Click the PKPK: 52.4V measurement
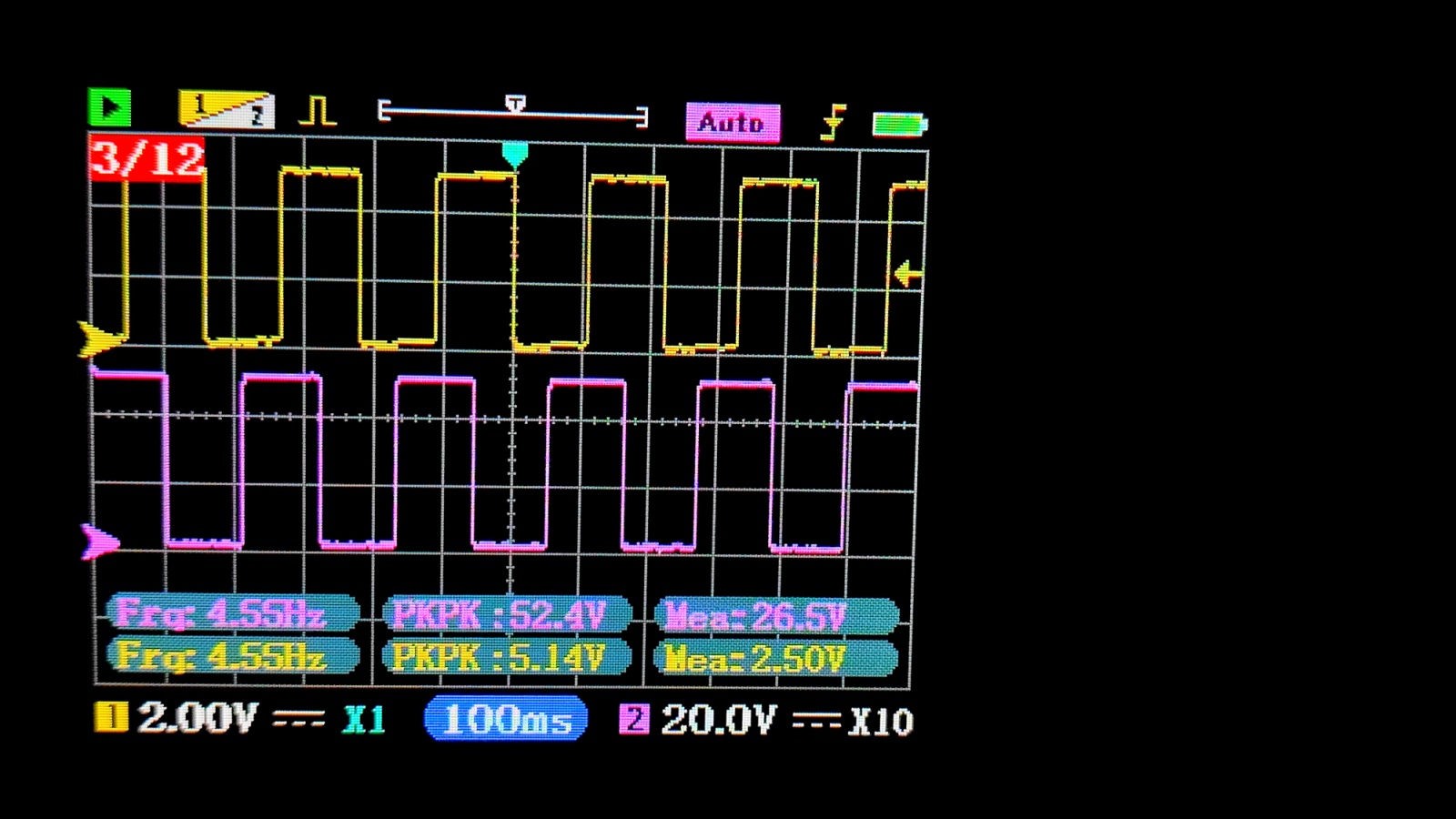 pyautogui.click(x=507, y=615)
